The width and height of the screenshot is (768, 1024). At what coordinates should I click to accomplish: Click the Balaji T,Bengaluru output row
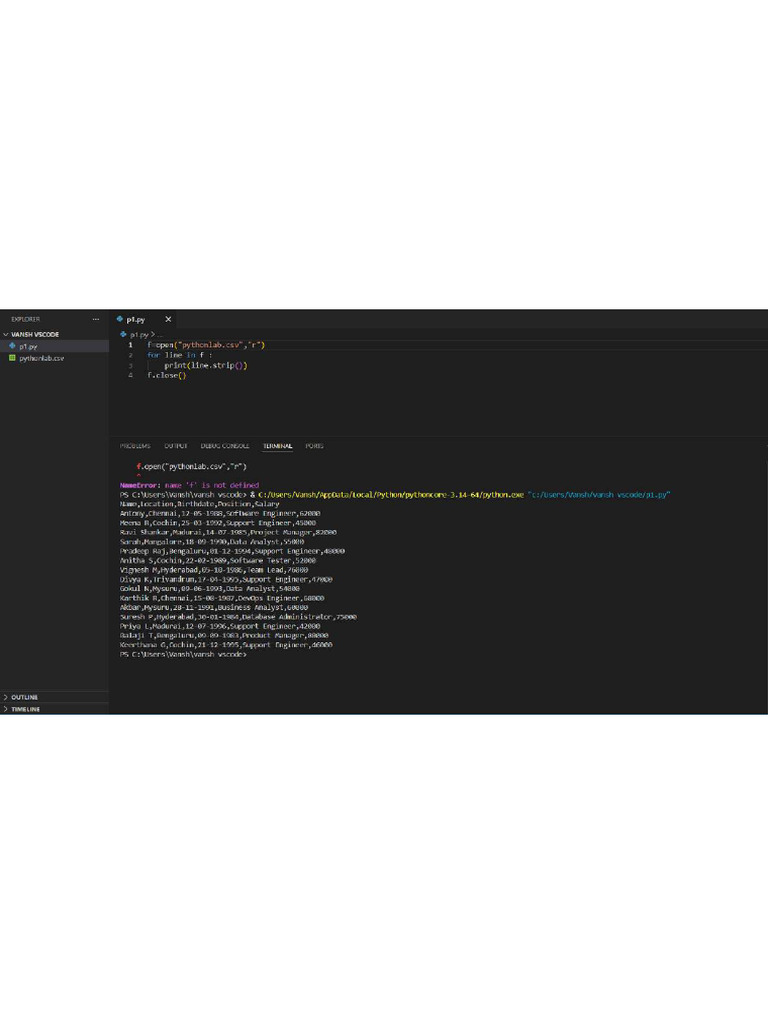coord(224,635)
